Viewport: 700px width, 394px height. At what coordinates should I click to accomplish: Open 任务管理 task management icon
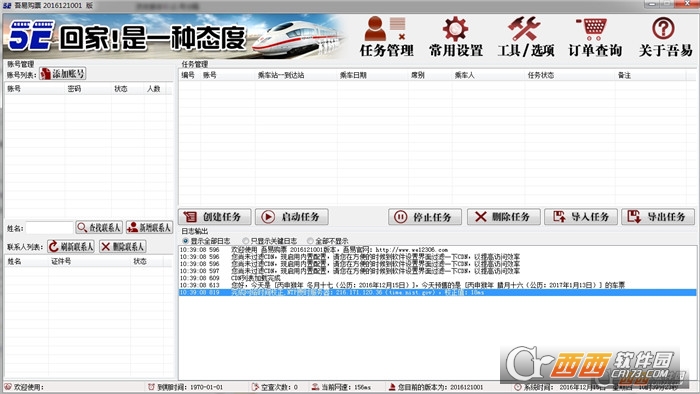[386, 37]
